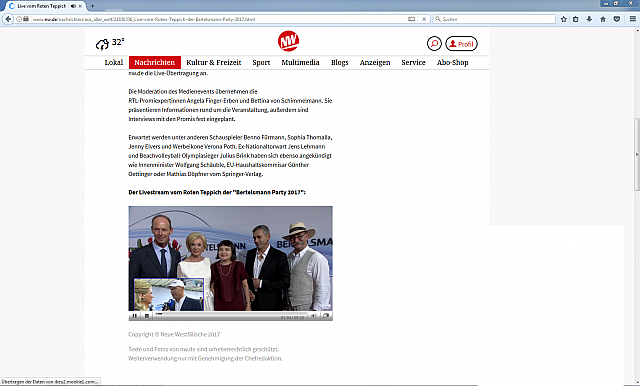Click the picture-in-picture interview inset
Viewport: 640px width, 386px height.
tap(169, 295)
